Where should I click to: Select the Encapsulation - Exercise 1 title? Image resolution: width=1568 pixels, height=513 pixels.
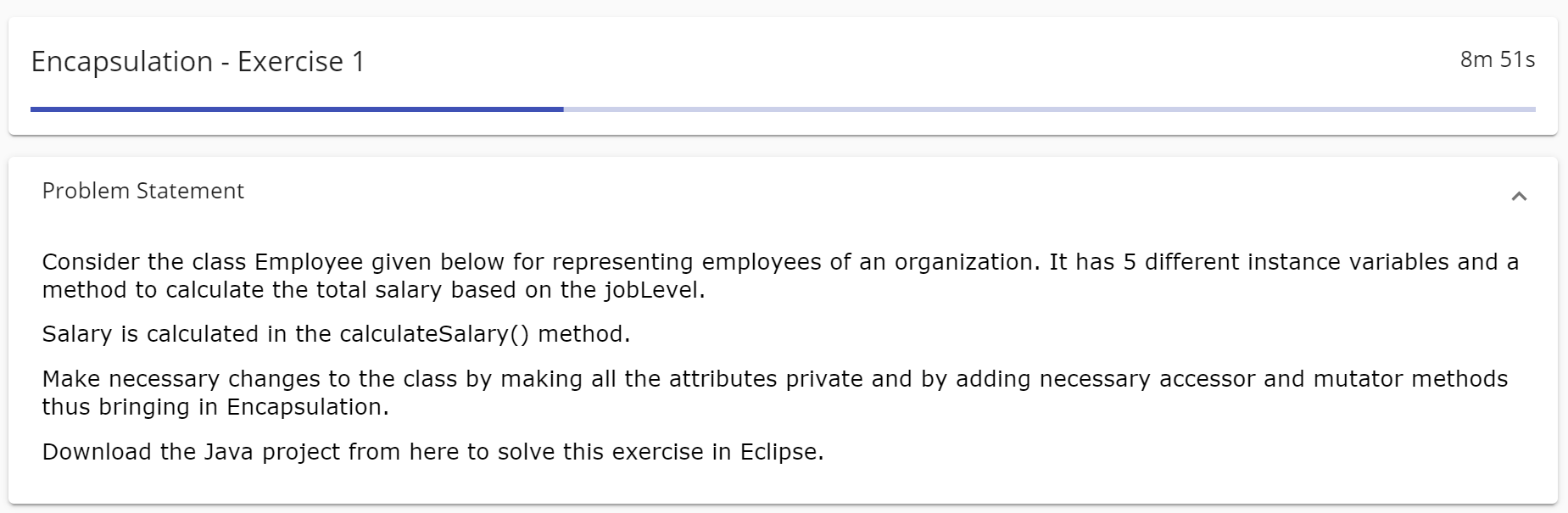(197, 61)
